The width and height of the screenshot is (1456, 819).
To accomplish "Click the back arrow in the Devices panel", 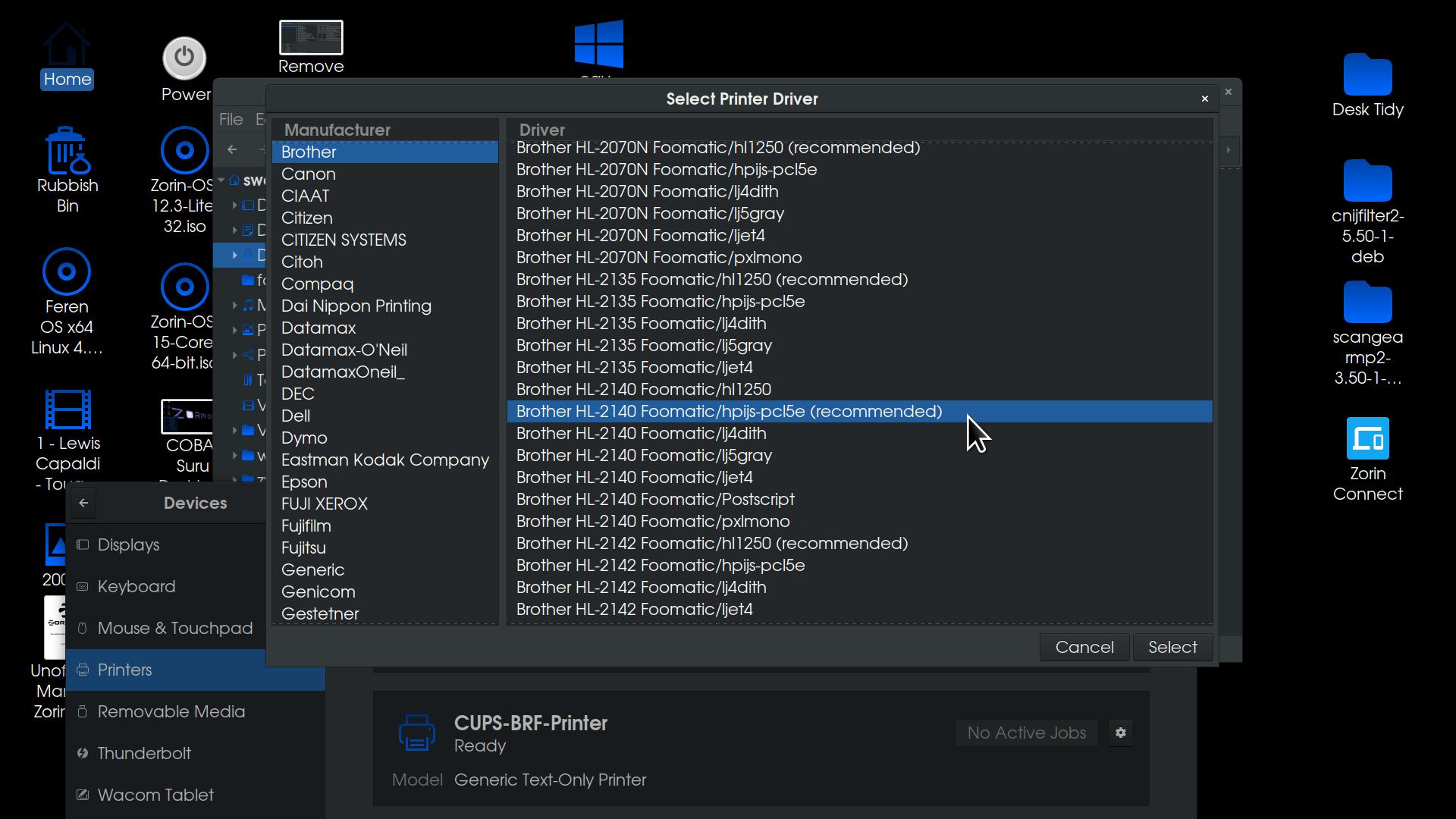I will [83, 503].
